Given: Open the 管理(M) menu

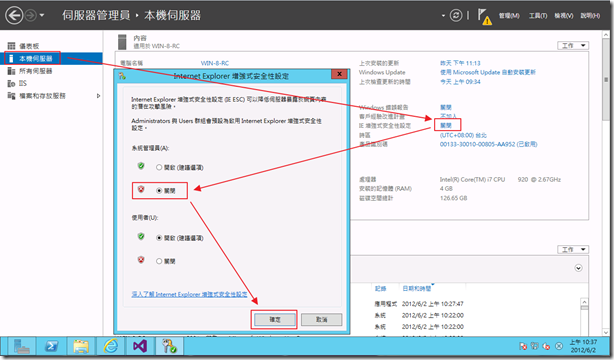Looking at the screenshot, I should 509,16.
